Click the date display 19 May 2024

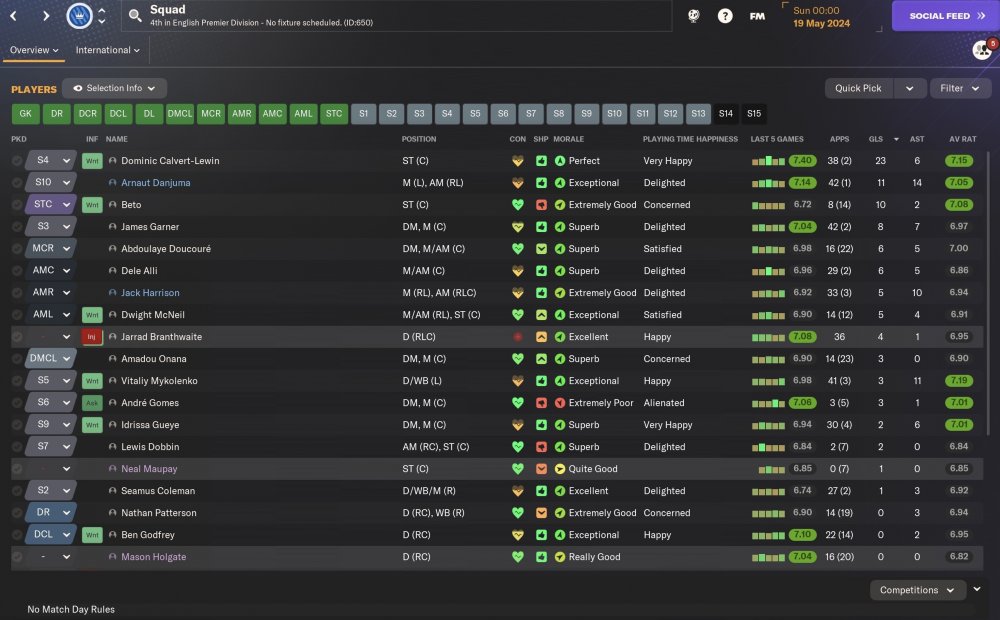tap(821, 24)
